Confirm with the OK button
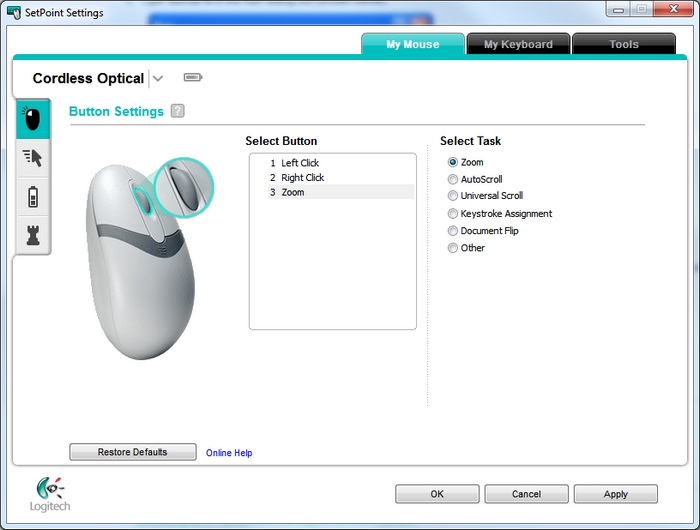 click(x=437, y=494)
